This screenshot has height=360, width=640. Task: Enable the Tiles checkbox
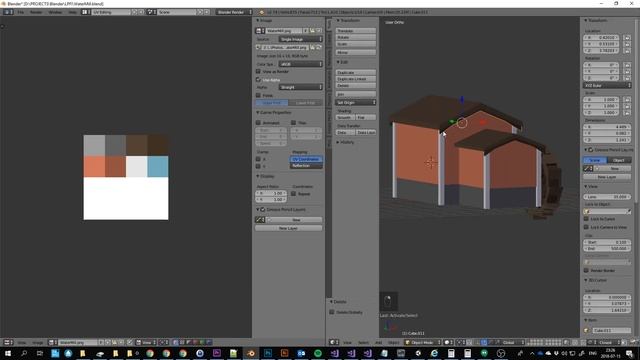[293, 122]
